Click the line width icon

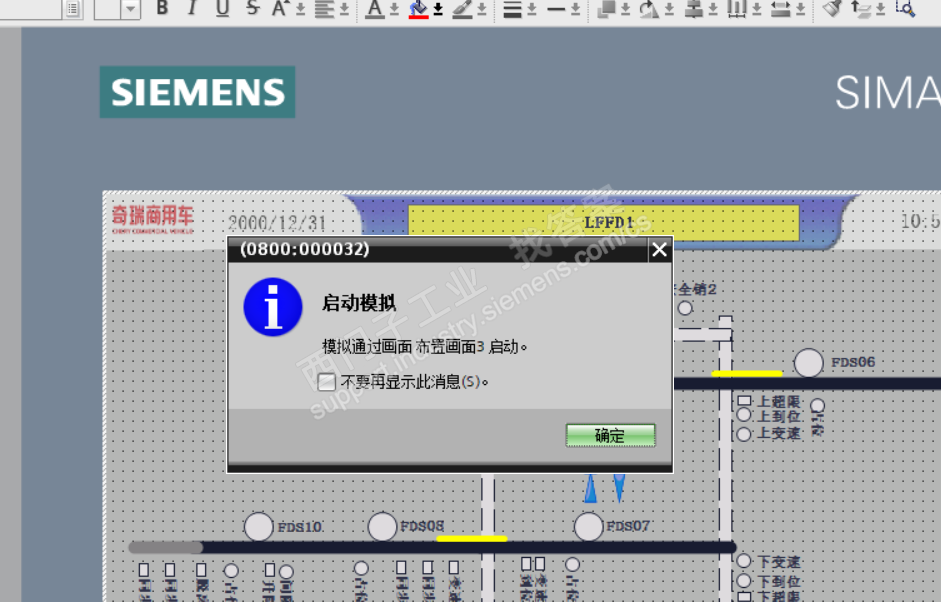click(x=556, y=9)
